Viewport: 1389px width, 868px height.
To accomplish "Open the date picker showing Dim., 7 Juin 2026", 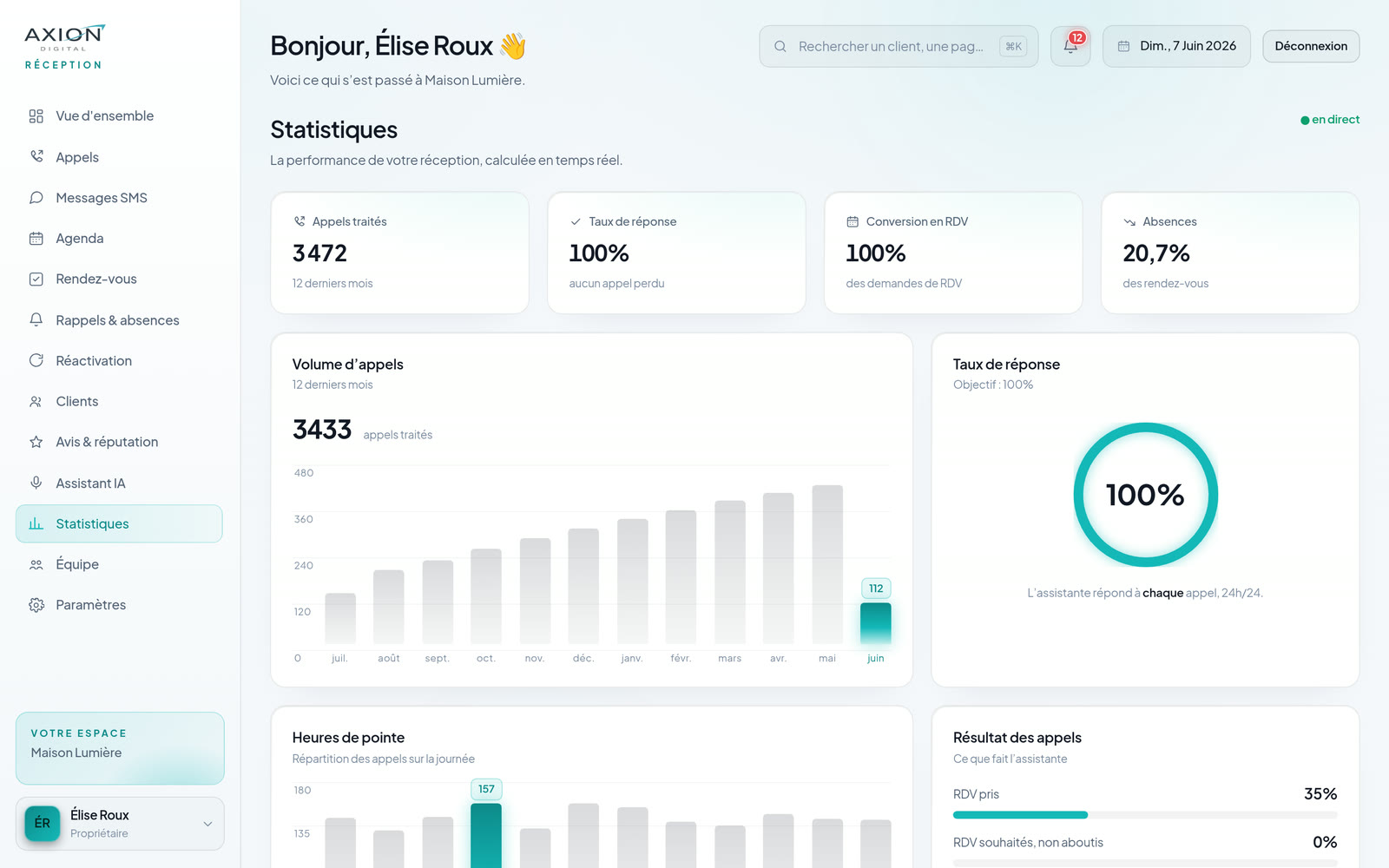I will click(x=1176, y=46).
